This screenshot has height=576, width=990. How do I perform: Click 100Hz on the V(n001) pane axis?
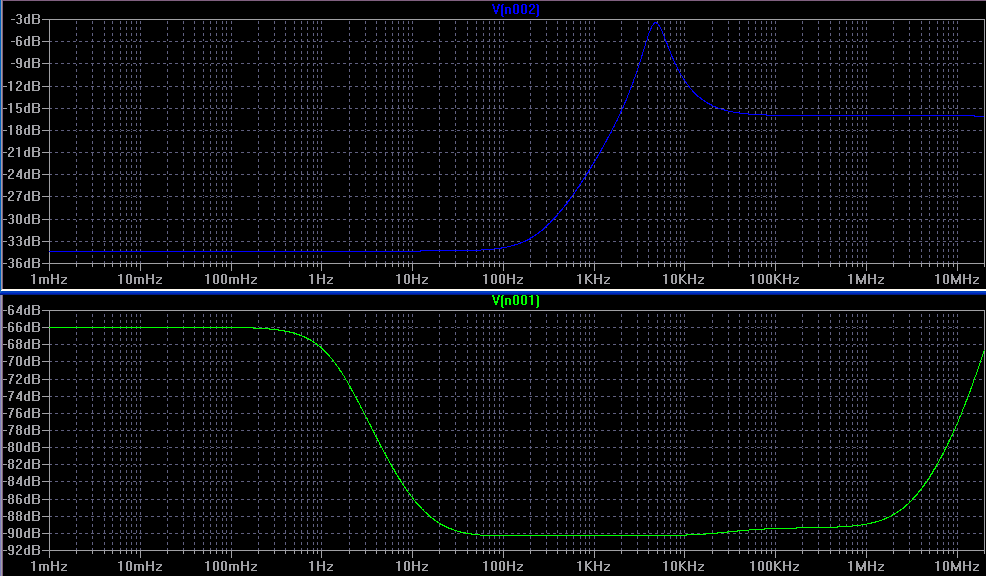(503, 566)
